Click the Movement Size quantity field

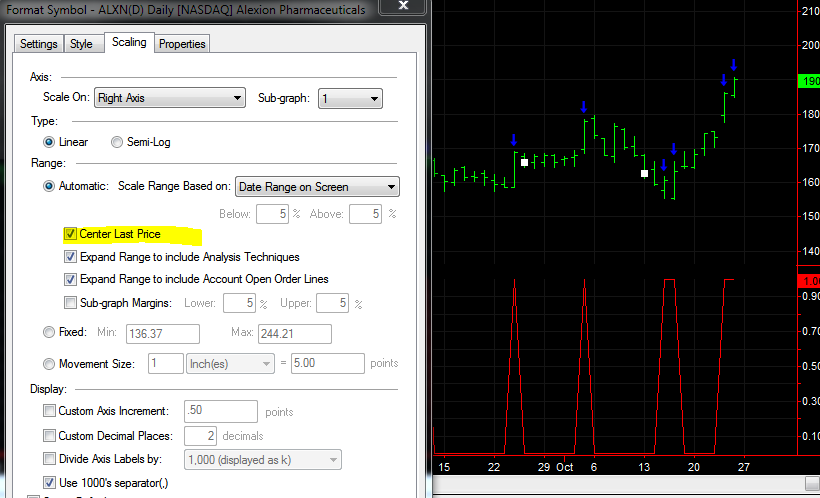[x=166, y=363]
